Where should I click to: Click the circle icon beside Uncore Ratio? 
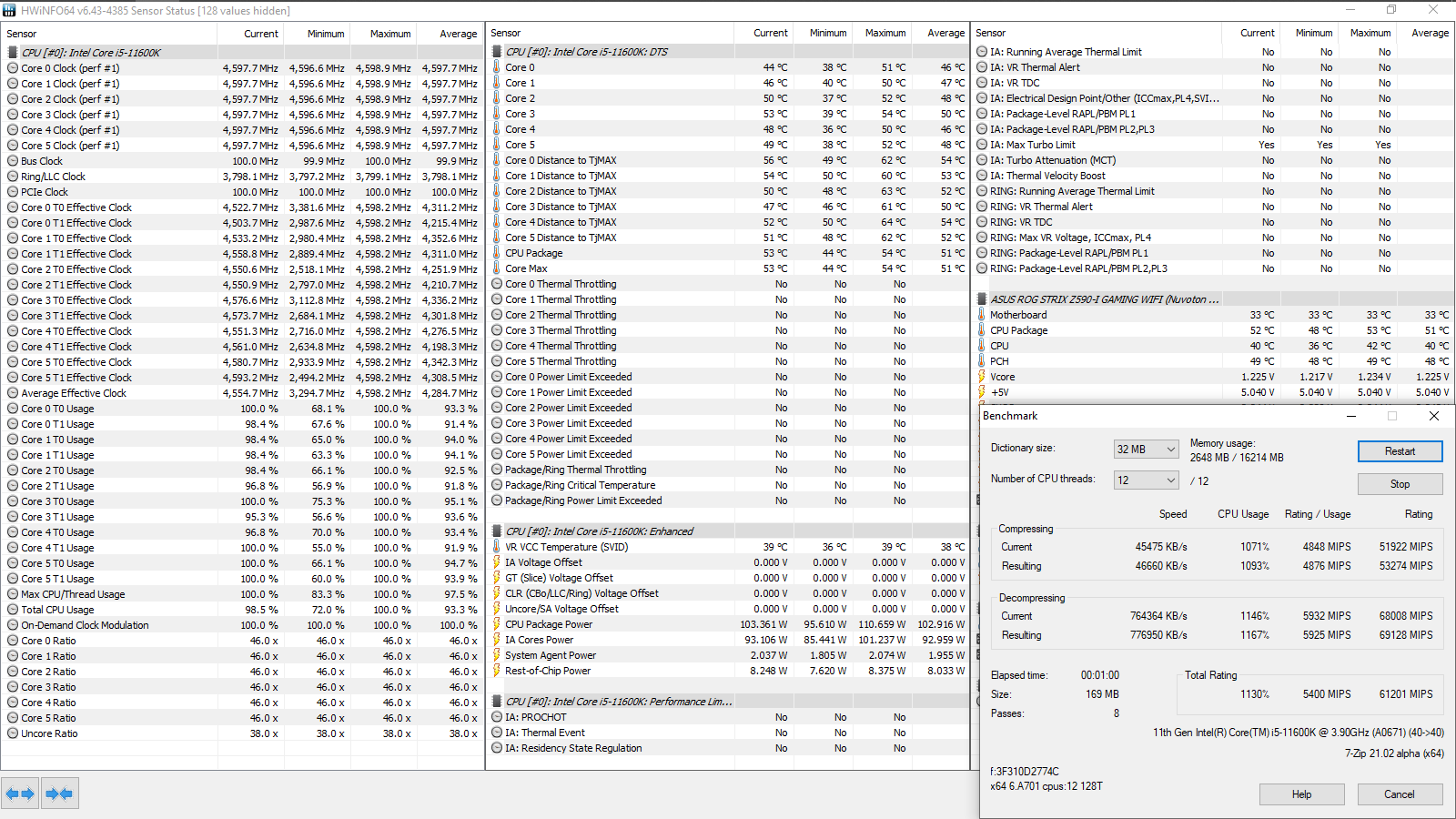[13, 733]
